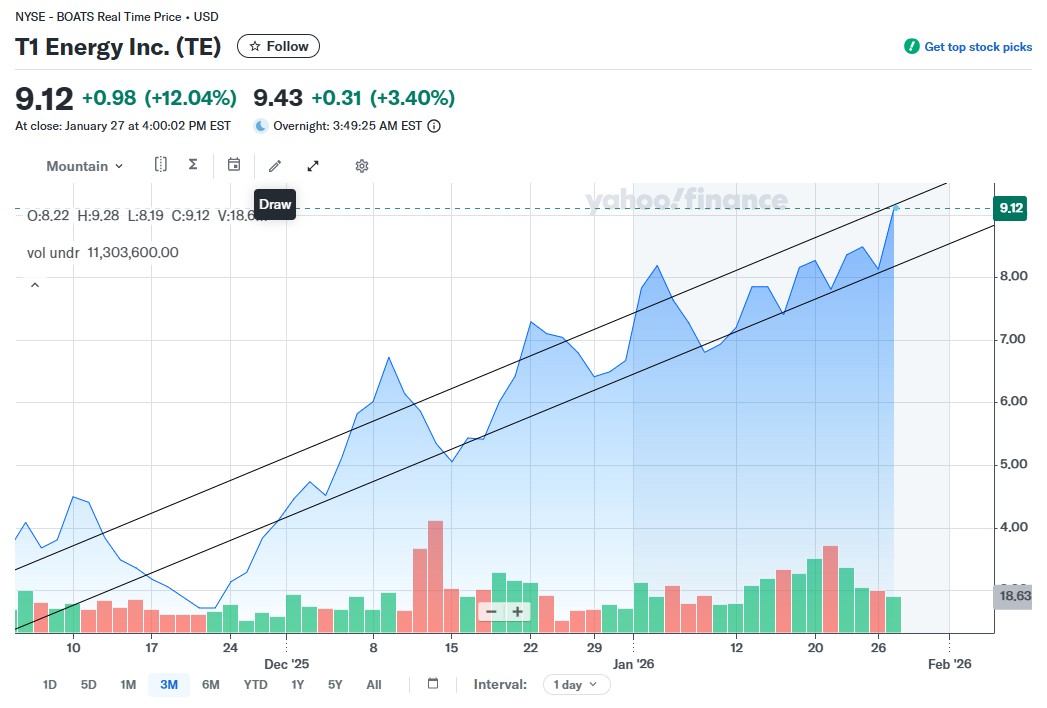Screen dimensions: 1047x708
Task: Click the overnight info icon
Action: pyautogui.click(x=434, y=126)
